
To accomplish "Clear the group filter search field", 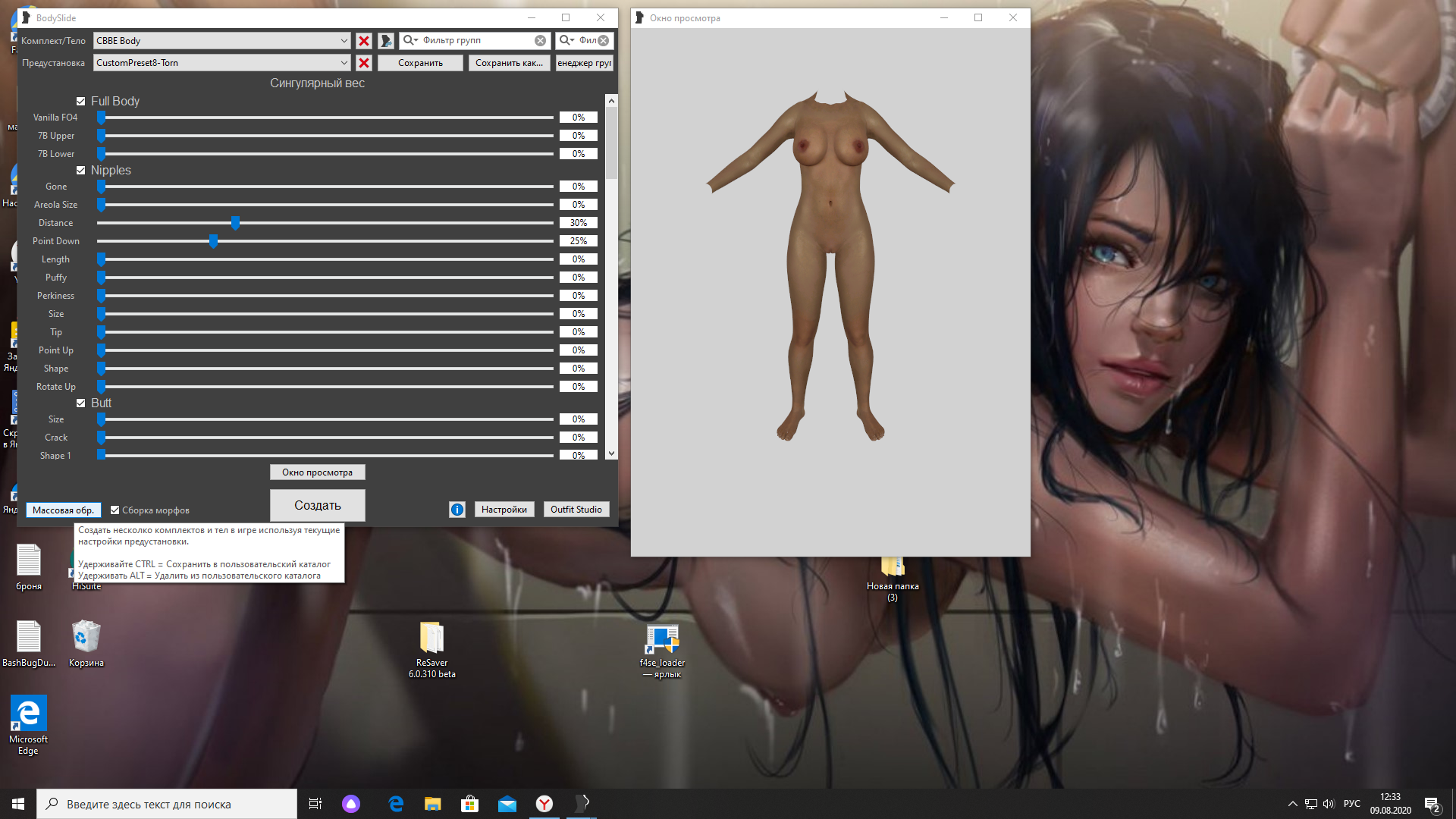I will [x=540, y=41].
